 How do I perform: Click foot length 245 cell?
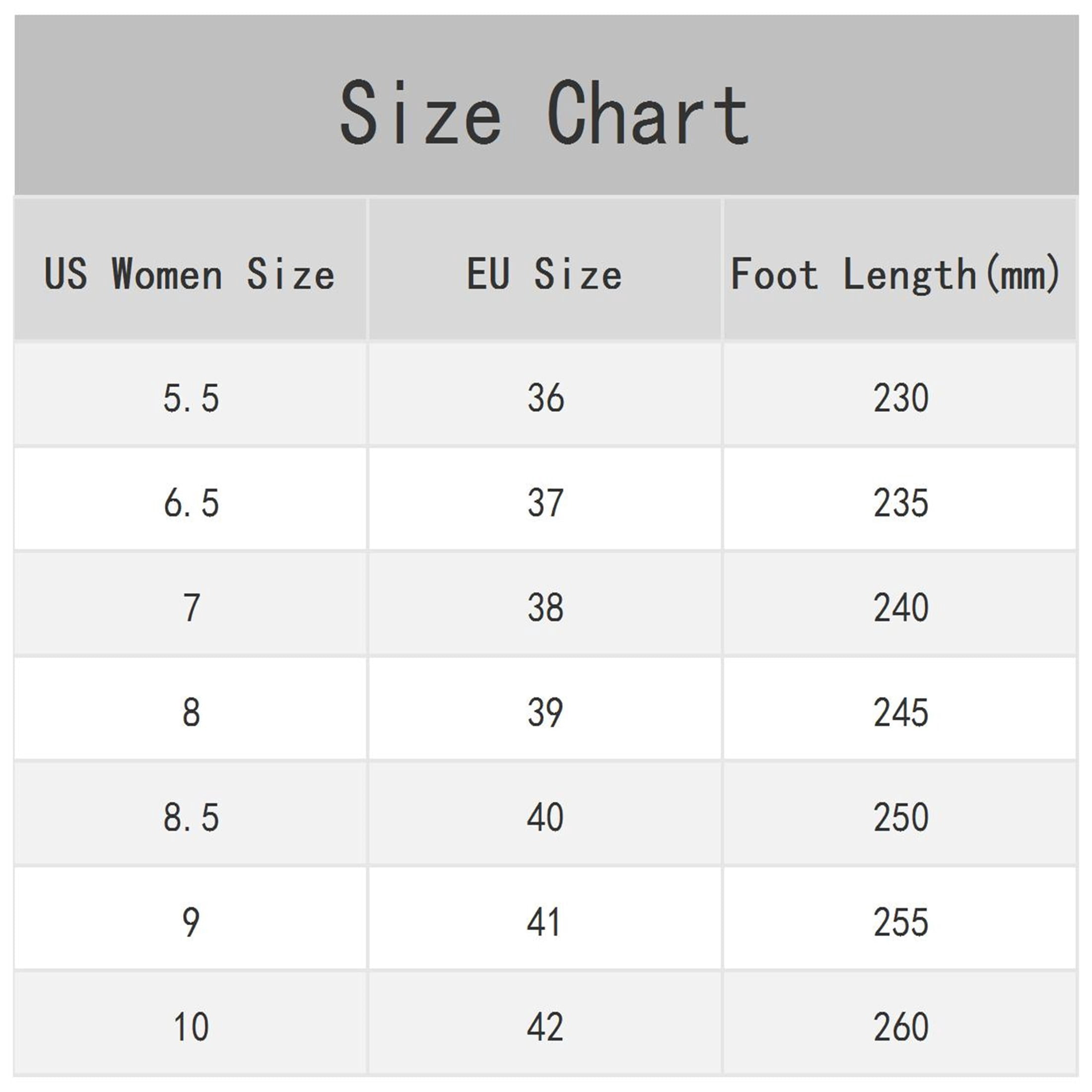(x=900, y=709)
